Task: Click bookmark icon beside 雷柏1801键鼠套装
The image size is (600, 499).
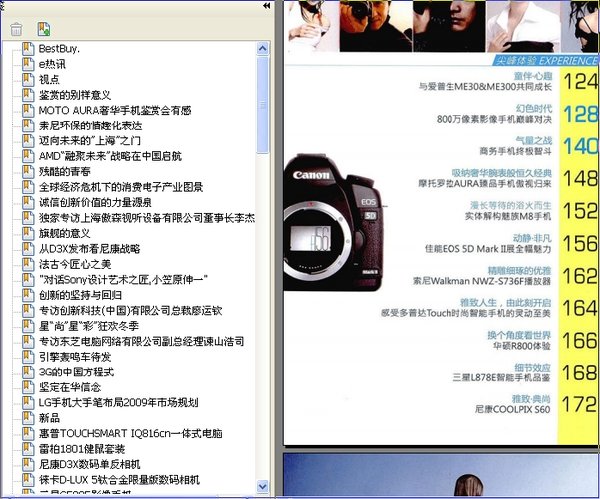Action: (28, 449)
